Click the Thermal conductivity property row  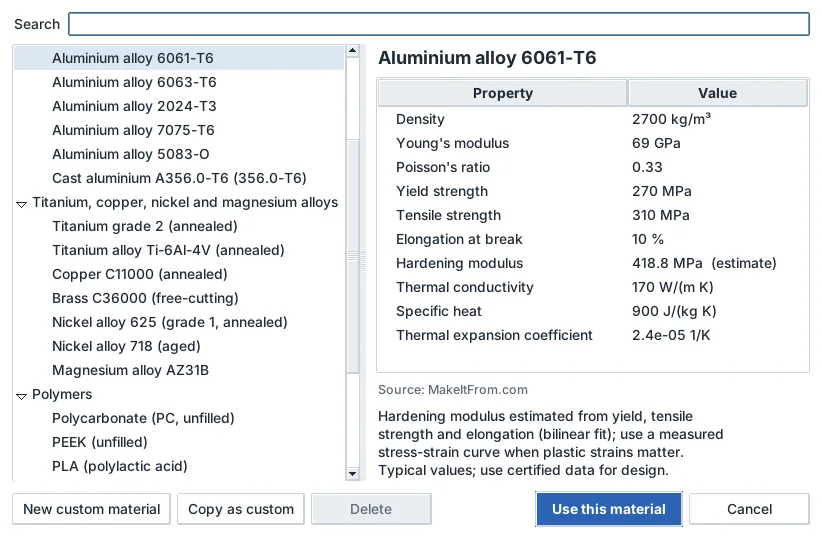point(593,287)
